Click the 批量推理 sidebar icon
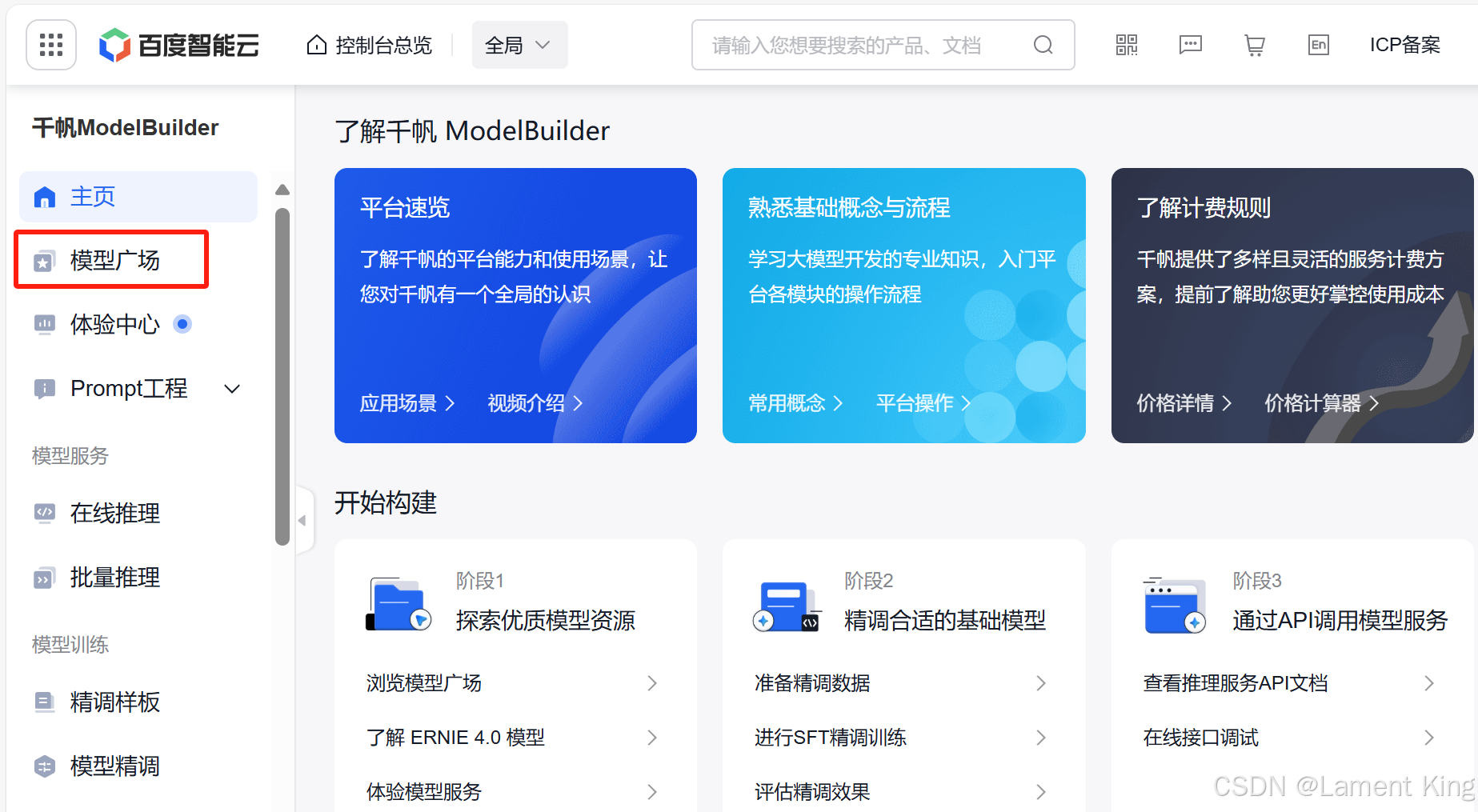This screenshot has width=1478, height=812. click(x=44, y=578)
